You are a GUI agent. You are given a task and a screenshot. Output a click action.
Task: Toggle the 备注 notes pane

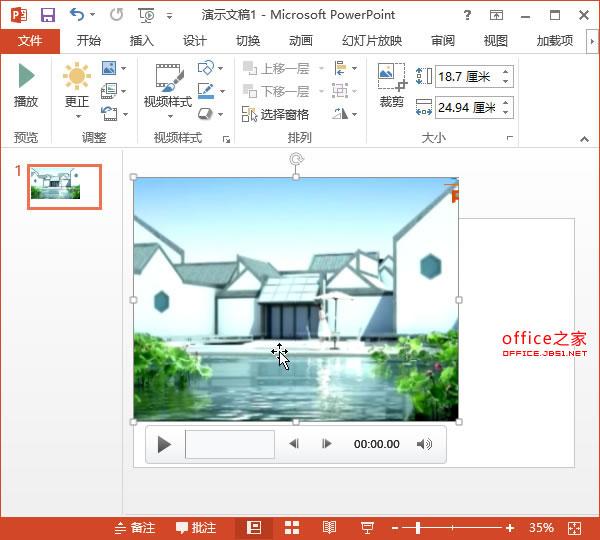point(135,528)
